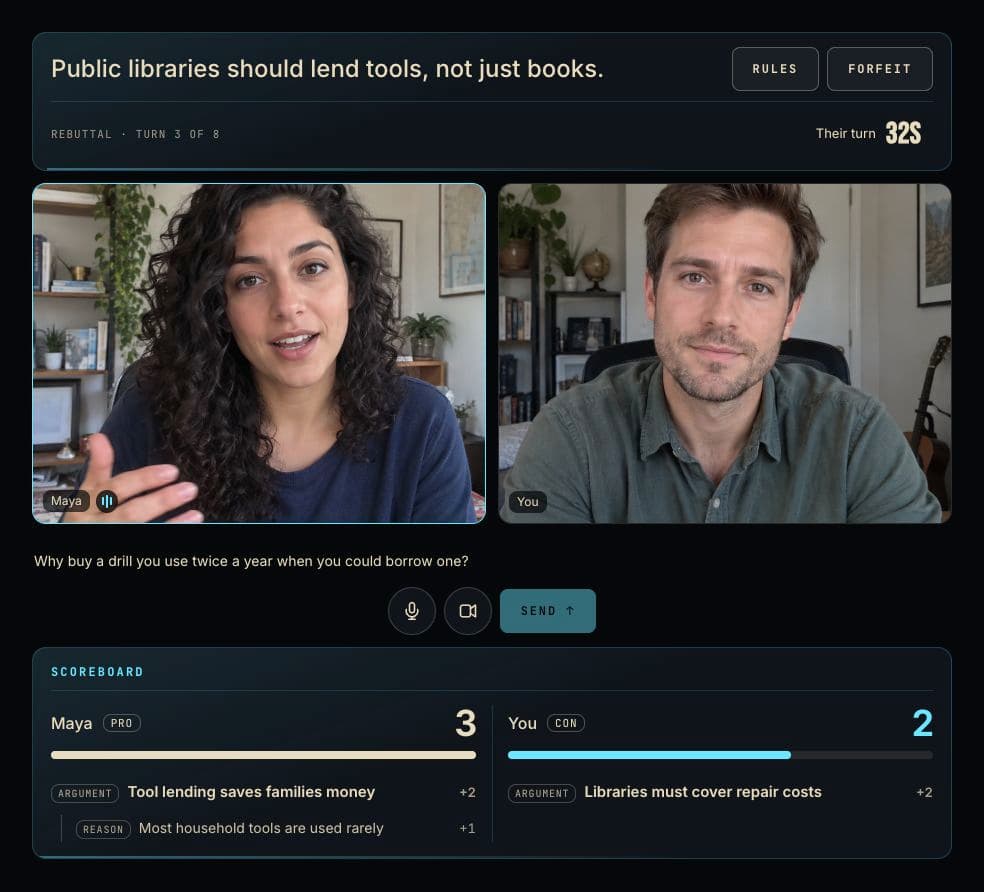Click the Forfeit button
984x892 pixels.
[879, 69]
